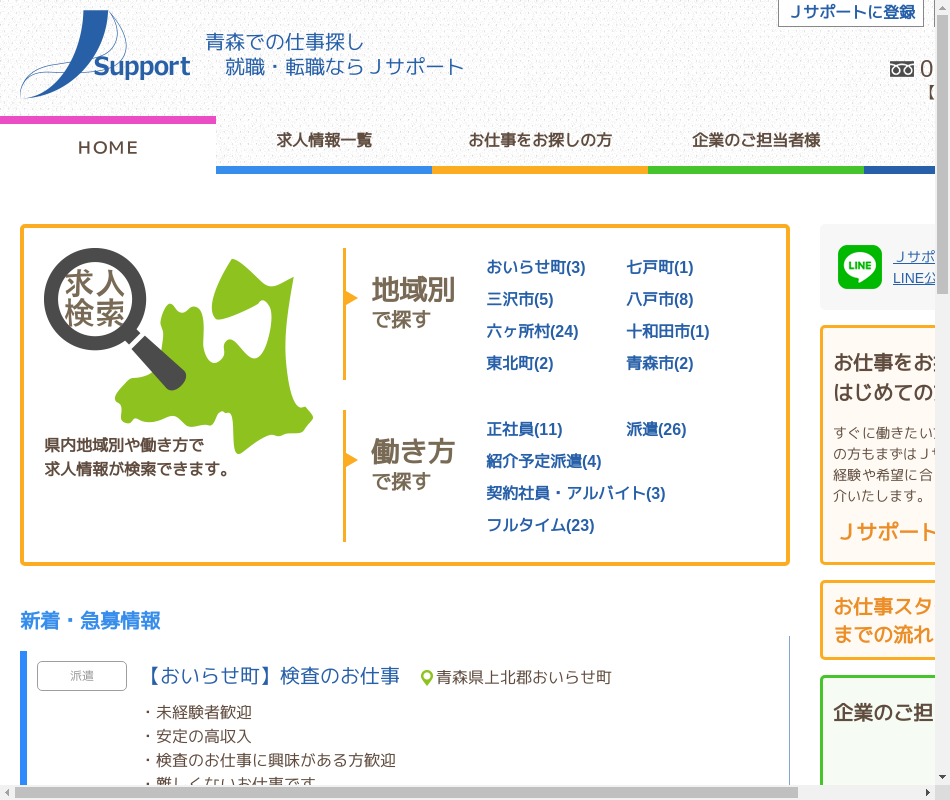This screenshot has width=950, height=800.
Task: Click the お仕事スタートまでの流れ banner
Action: 879,620
